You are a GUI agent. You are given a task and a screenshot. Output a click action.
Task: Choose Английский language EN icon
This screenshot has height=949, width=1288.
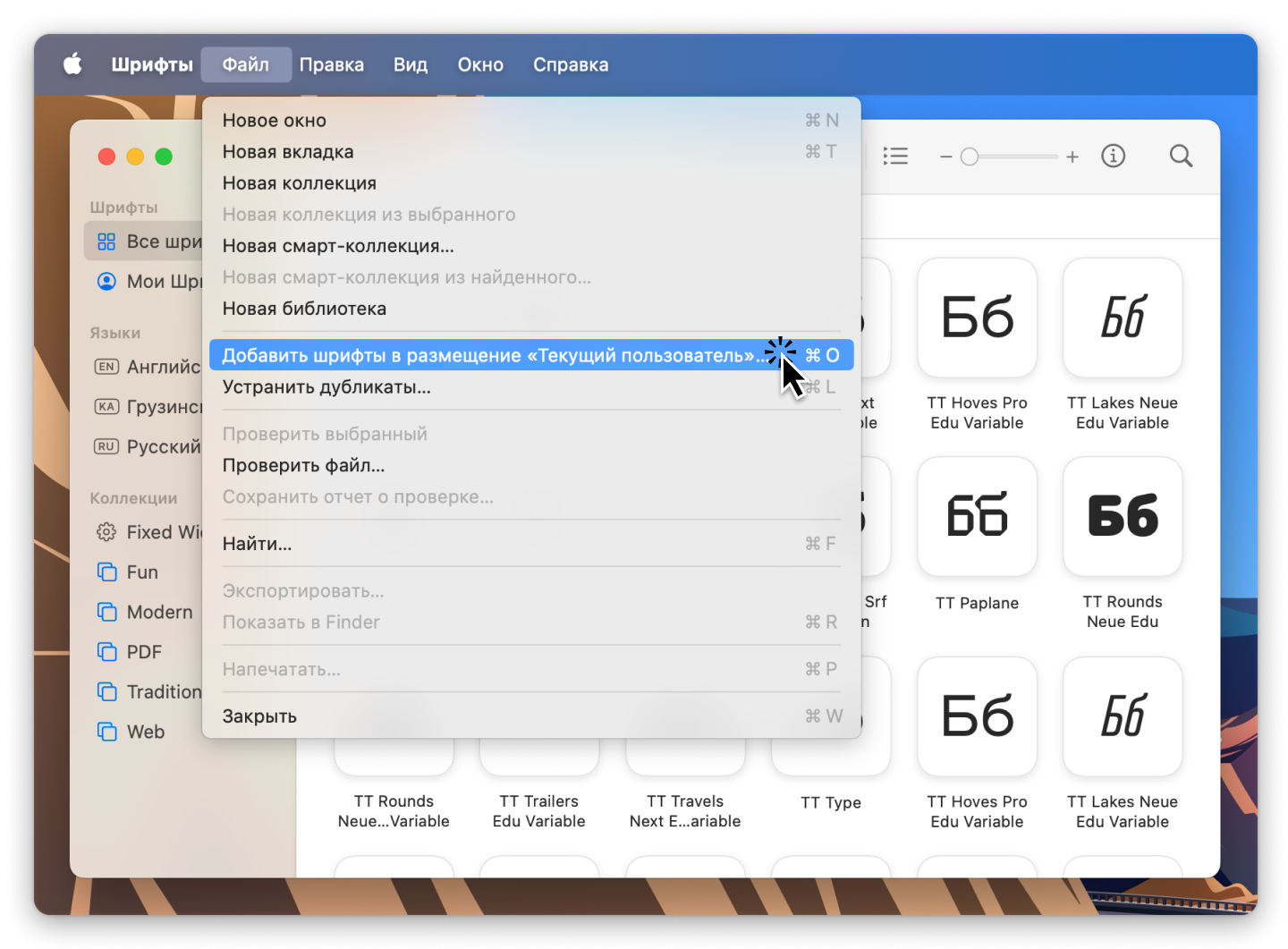point(106,367)
